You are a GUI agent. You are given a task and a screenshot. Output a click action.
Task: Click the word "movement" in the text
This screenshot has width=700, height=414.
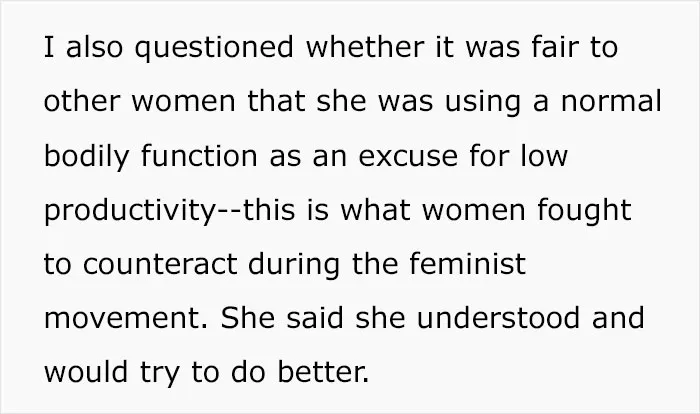(x=122, y=318)
